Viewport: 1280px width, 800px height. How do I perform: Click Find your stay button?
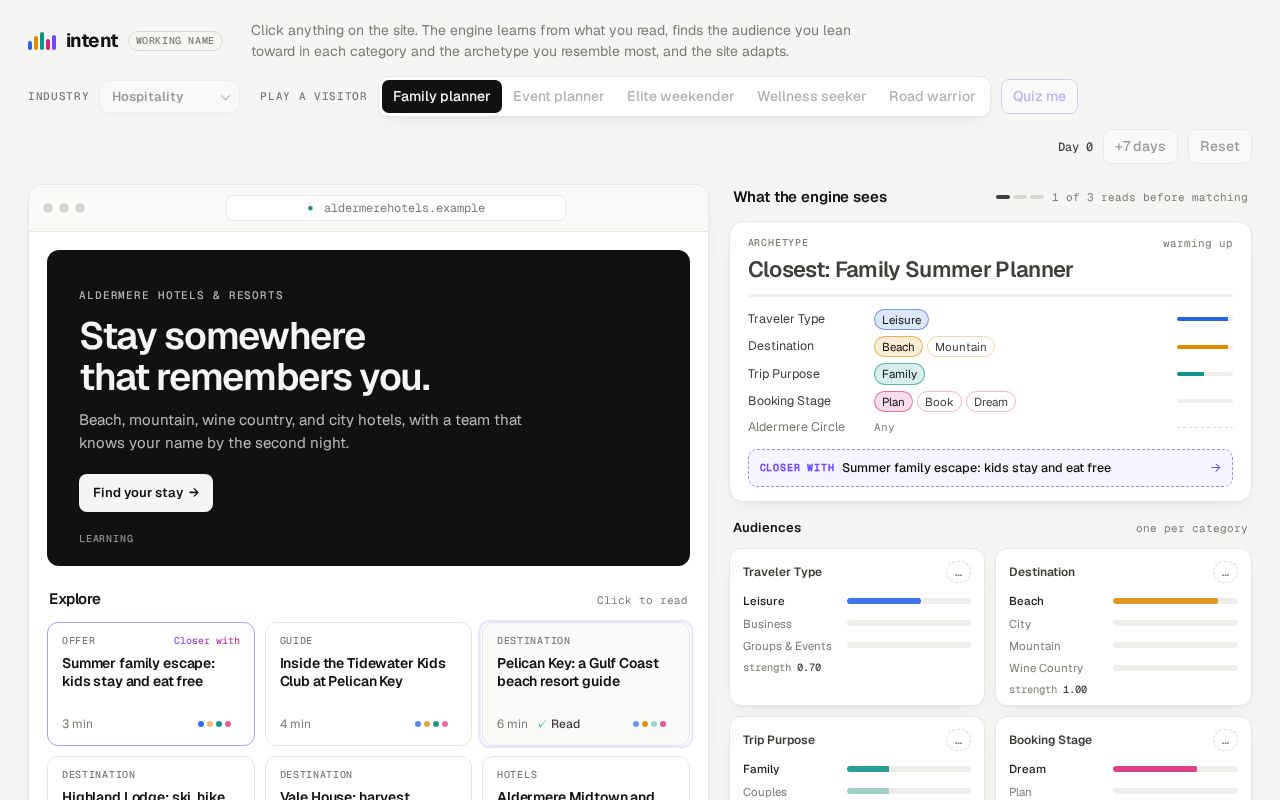coord(146,493)
